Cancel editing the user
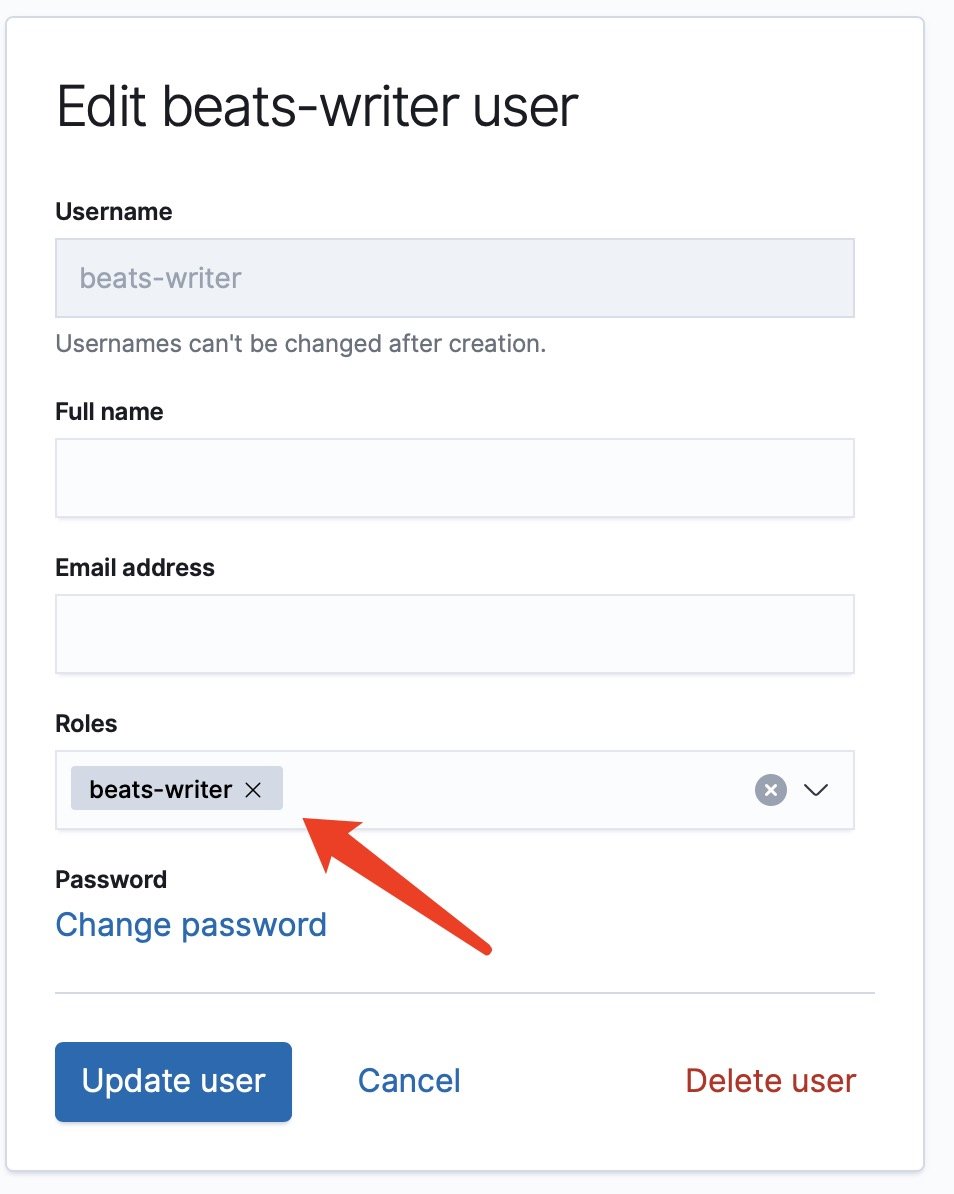The height and width of the screenshot is (1194, 954). point(409,1081)
